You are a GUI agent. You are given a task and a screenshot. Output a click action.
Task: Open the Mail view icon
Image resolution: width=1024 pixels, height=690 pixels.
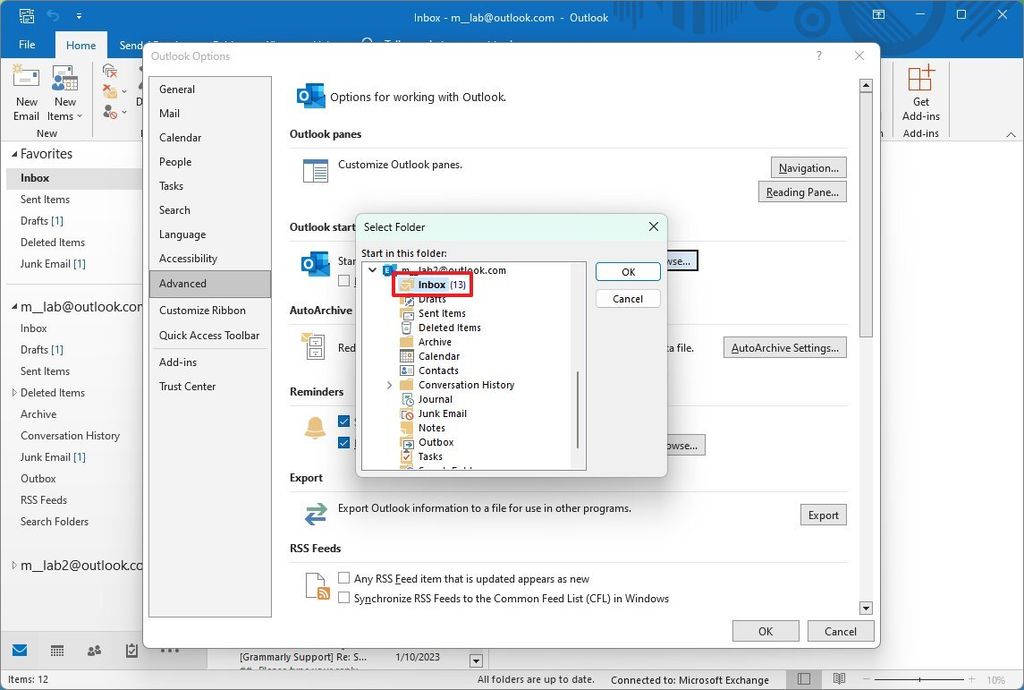point(22,650)
